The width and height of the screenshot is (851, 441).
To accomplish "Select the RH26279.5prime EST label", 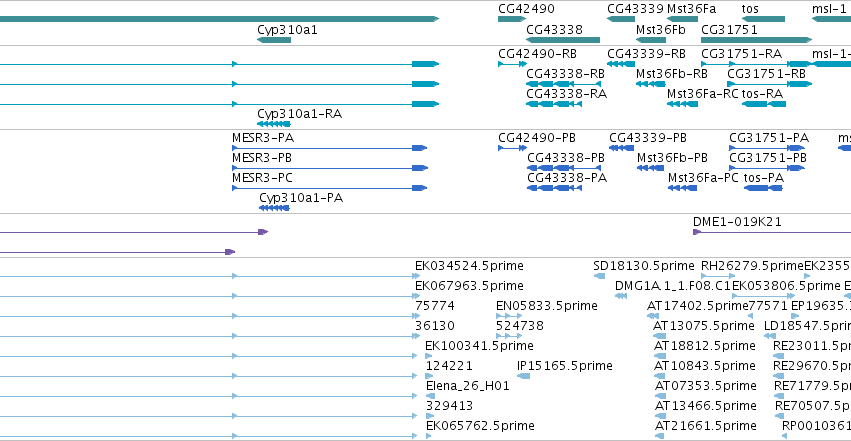I will 752,266.
